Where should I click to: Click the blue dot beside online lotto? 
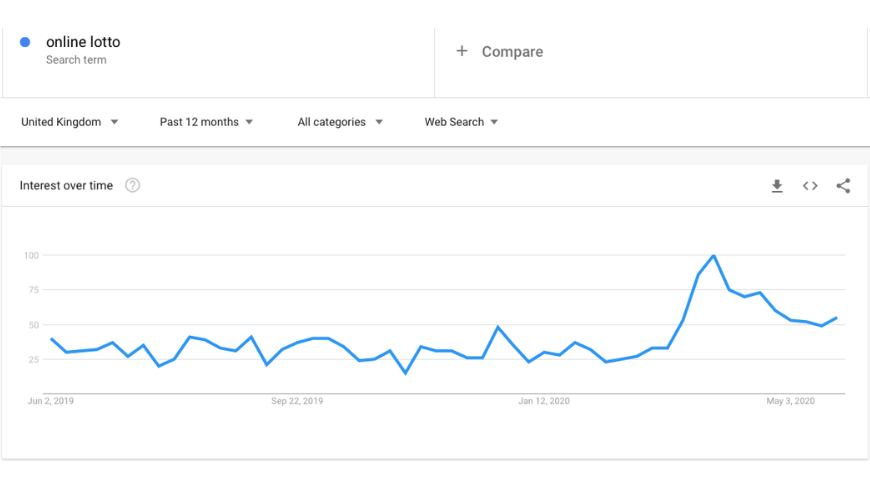(x=25, y=42)
